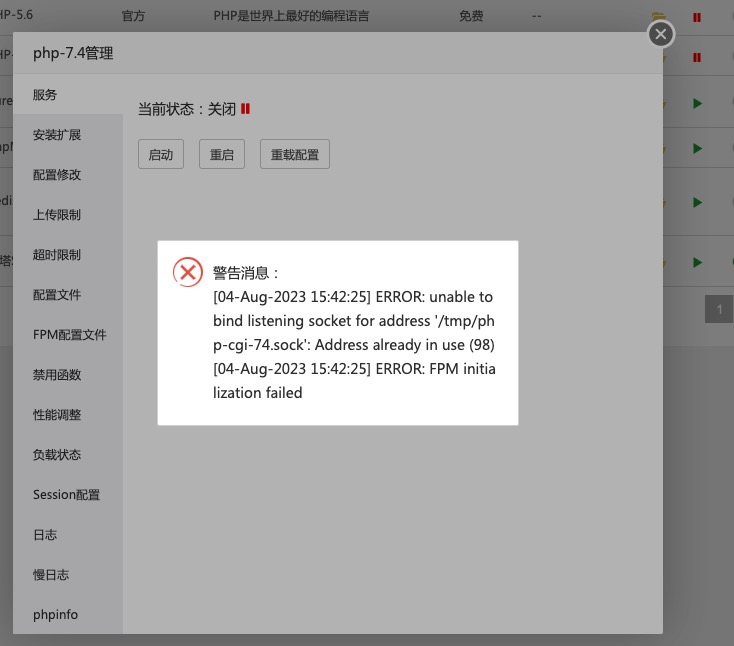
Task: Open the 配置文件 section
Action: click(68, 294)
